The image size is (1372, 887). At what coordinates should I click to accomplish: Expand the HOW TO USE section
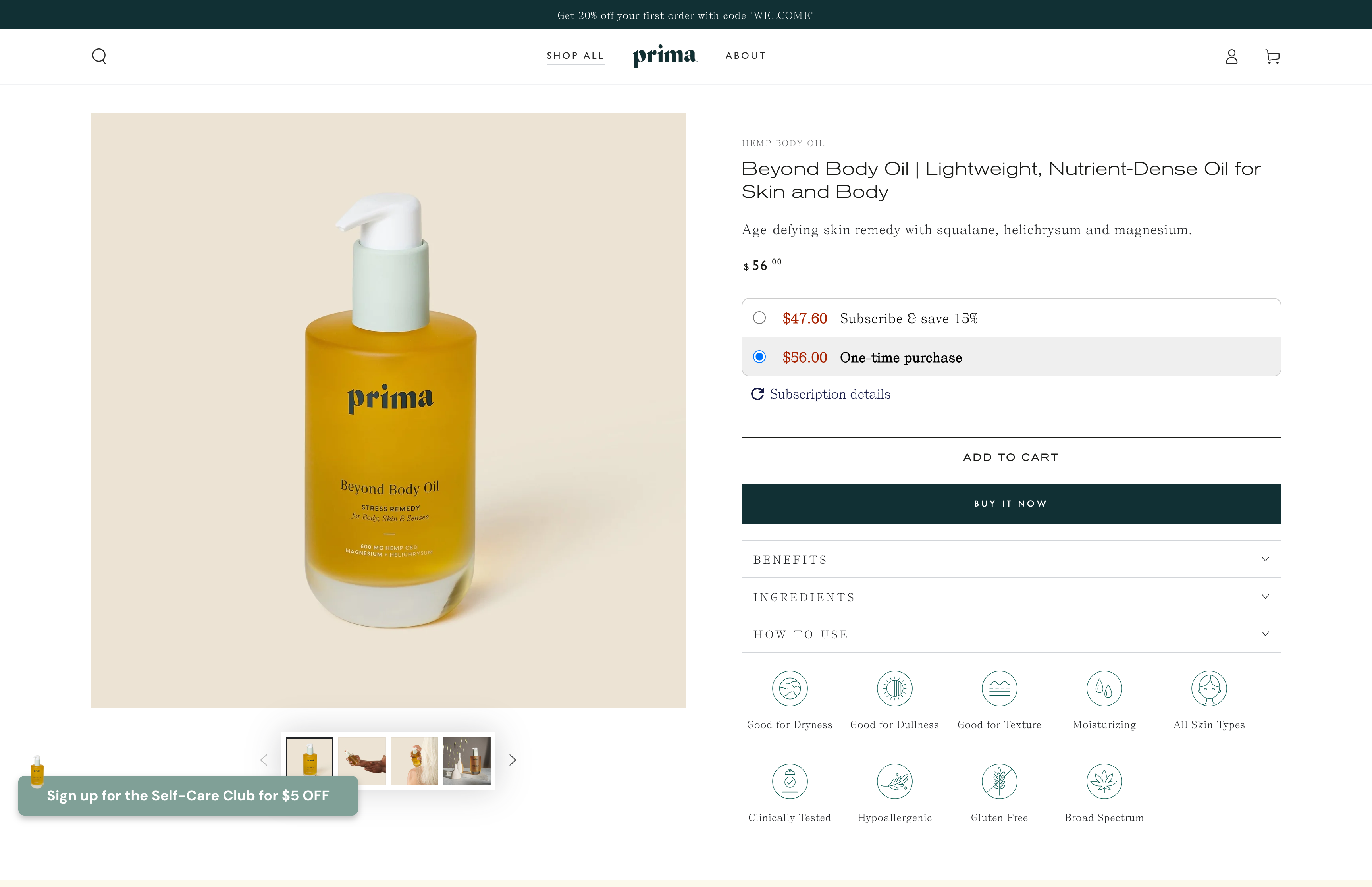[1011, 634]
